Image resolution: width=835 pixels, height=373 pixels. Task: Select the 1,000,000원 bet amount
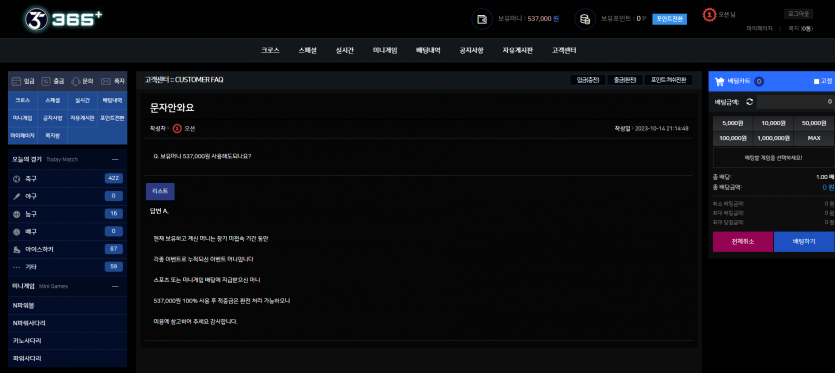(x=773, y=138)
